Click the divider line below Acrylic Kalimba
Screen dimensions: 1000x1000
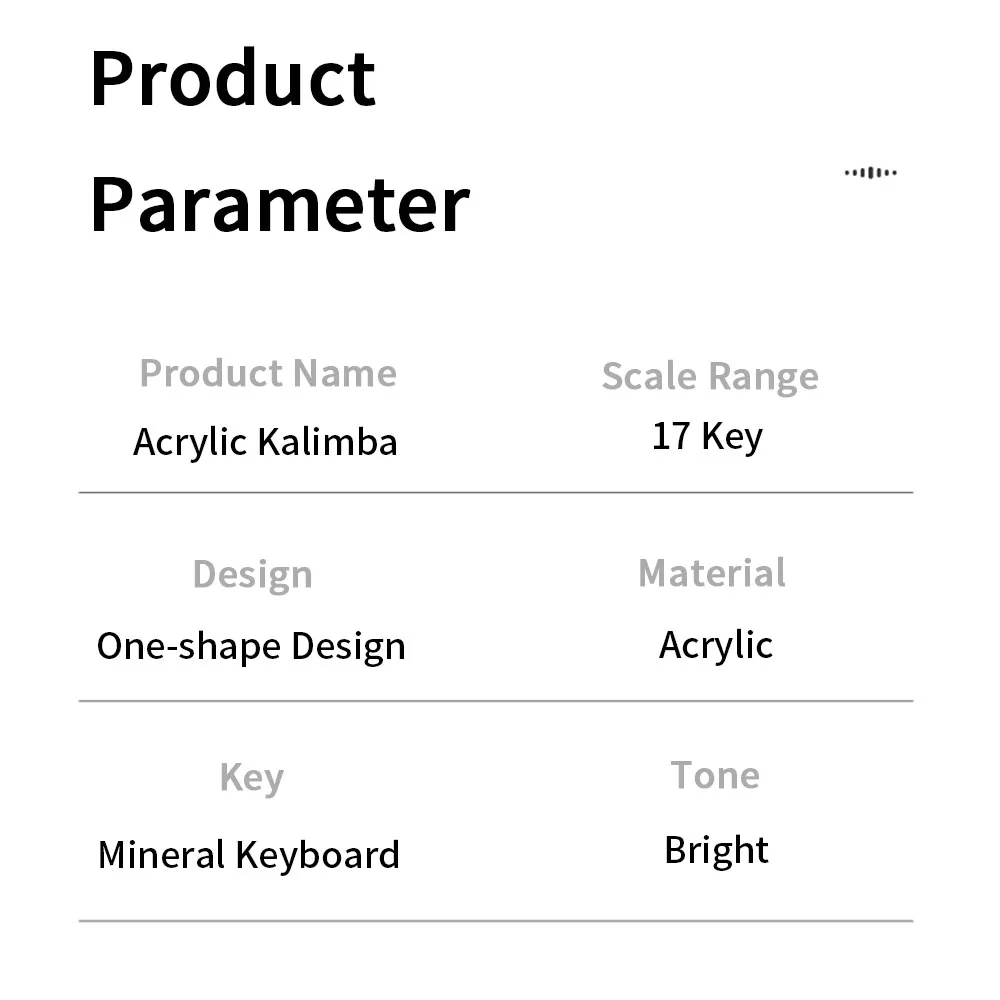pyautogui.click(x=496, y=492)
